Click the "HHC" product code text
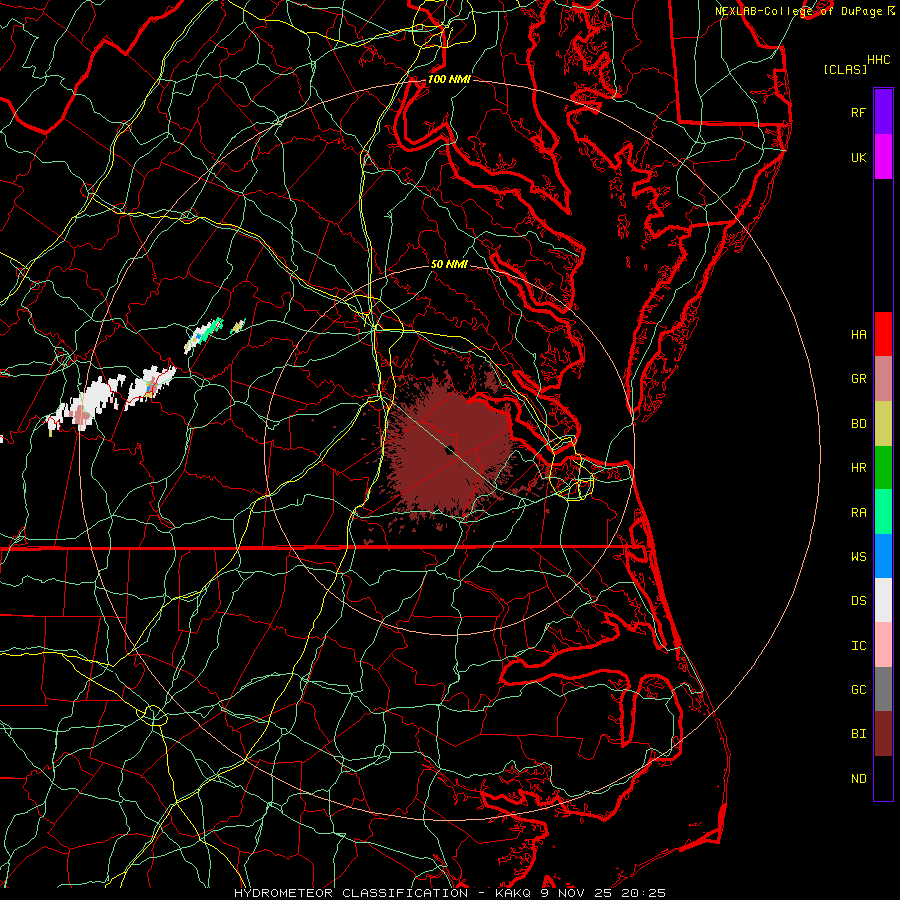This screenshot has width=900, height=900. coord(878,60)
